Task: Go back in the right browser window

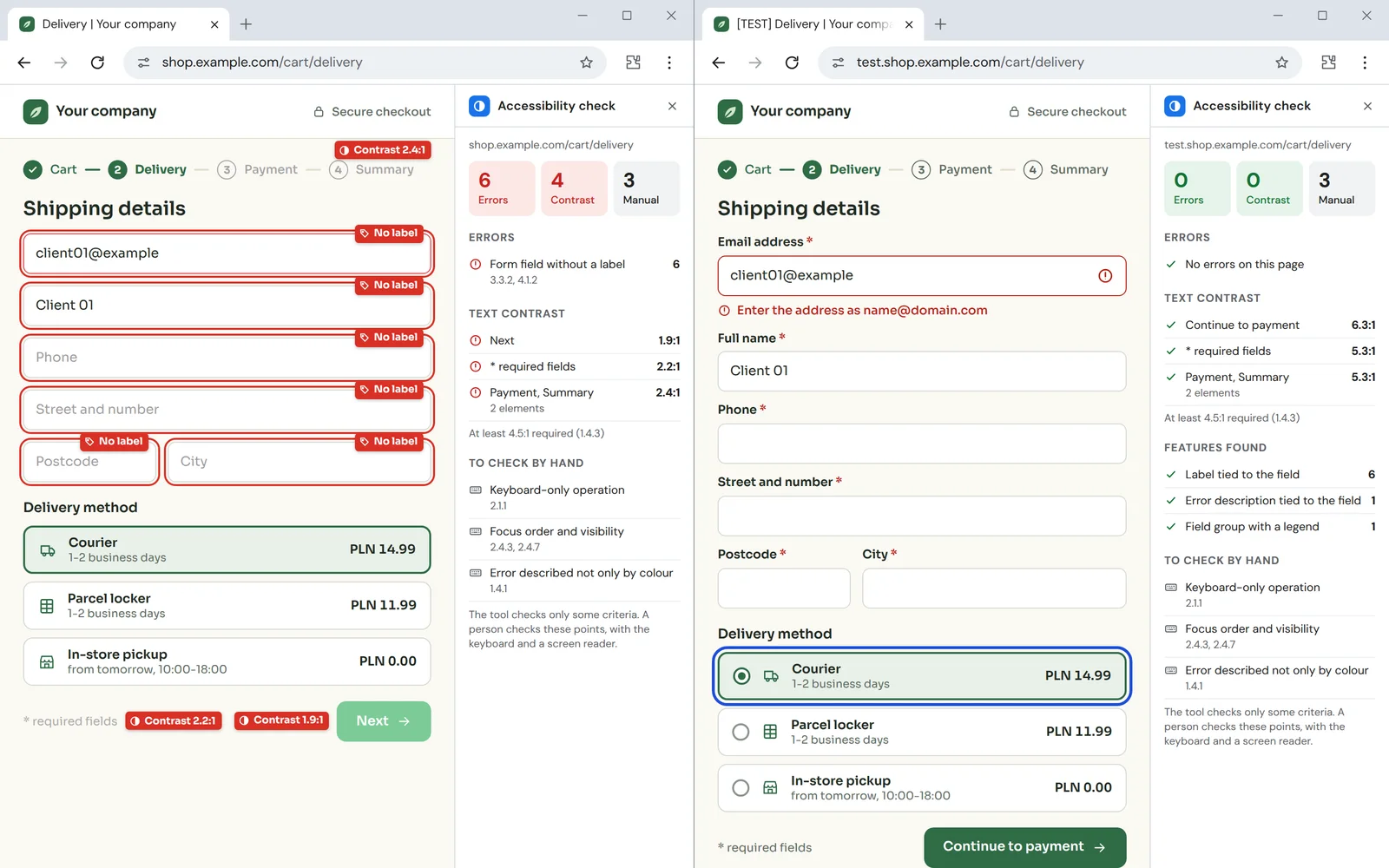Action: 719,62
